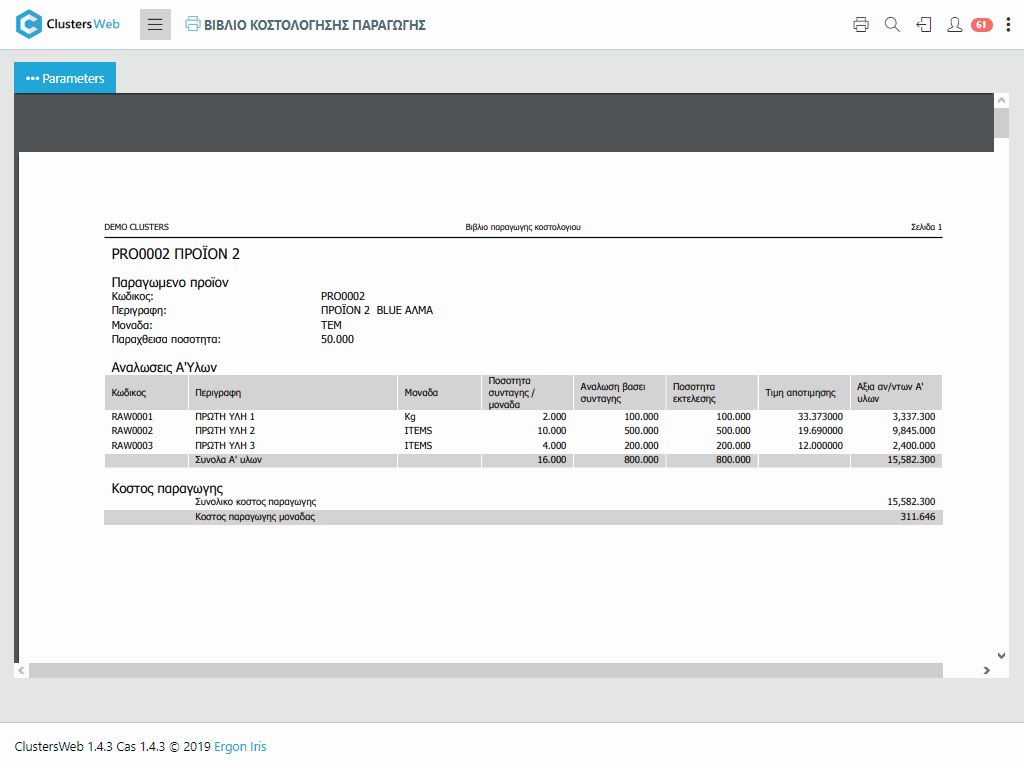The image size is (1024, 768).
Task: Open the user profile icon
Action: (955, 25)
